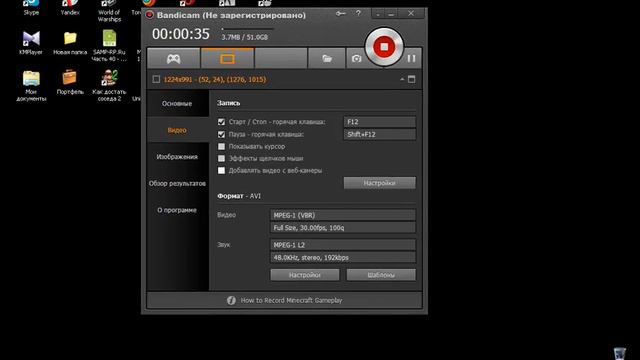This screenshot has width=640, height=360.
Task: Open Как достать соседа 2 shortcut
Action: [x=109, y=86]
